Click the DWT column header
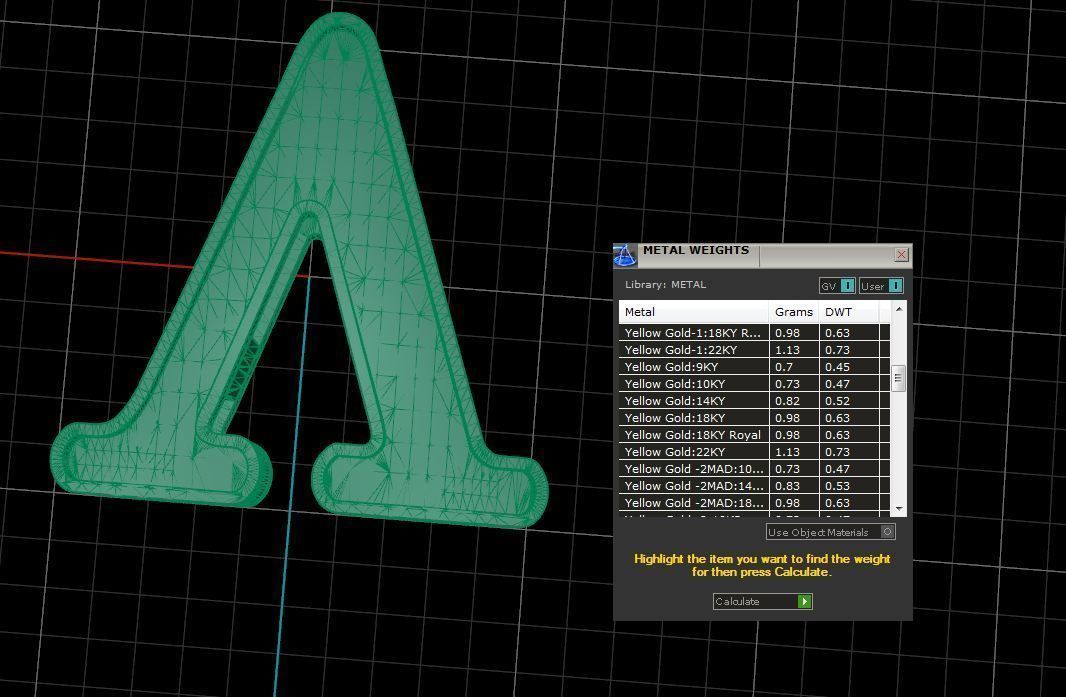Viewport: 1066px width, 697px height. (850, 311)
